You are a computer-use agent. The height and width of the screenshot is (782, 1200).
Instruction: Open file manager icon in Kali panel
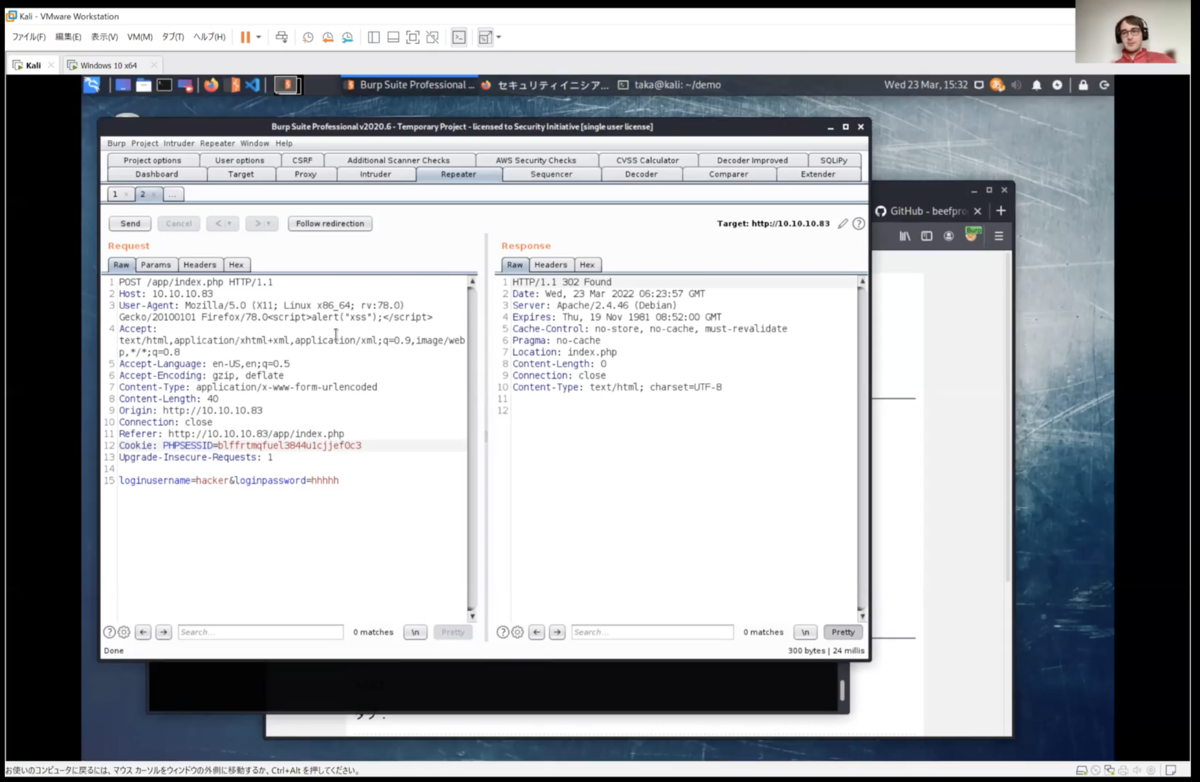pyautogui.click(x=143, y=85)
